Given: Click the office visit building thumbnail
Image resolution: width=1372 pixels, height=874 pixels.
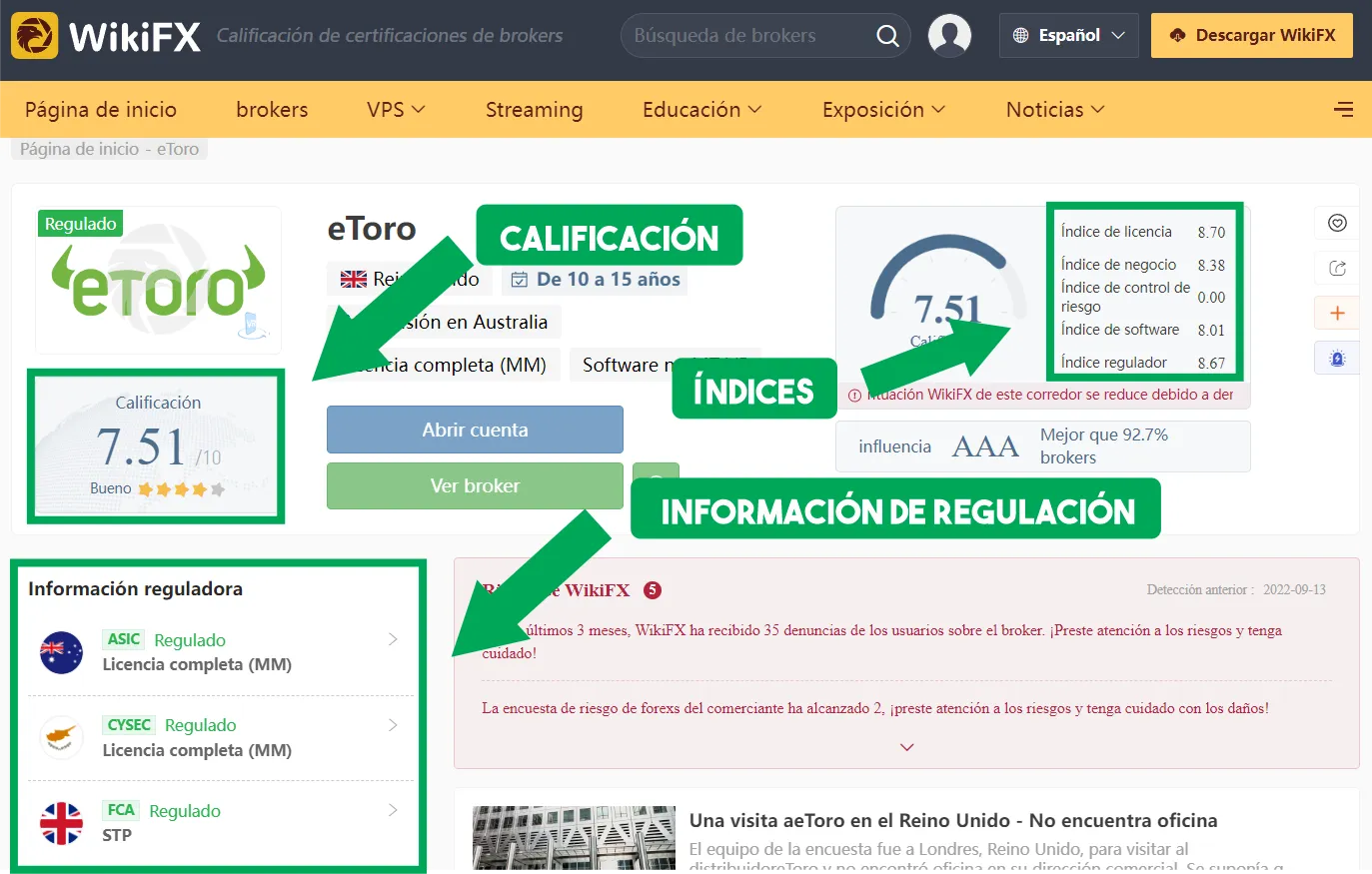Looking at the screenshot, I should point(574,837).
